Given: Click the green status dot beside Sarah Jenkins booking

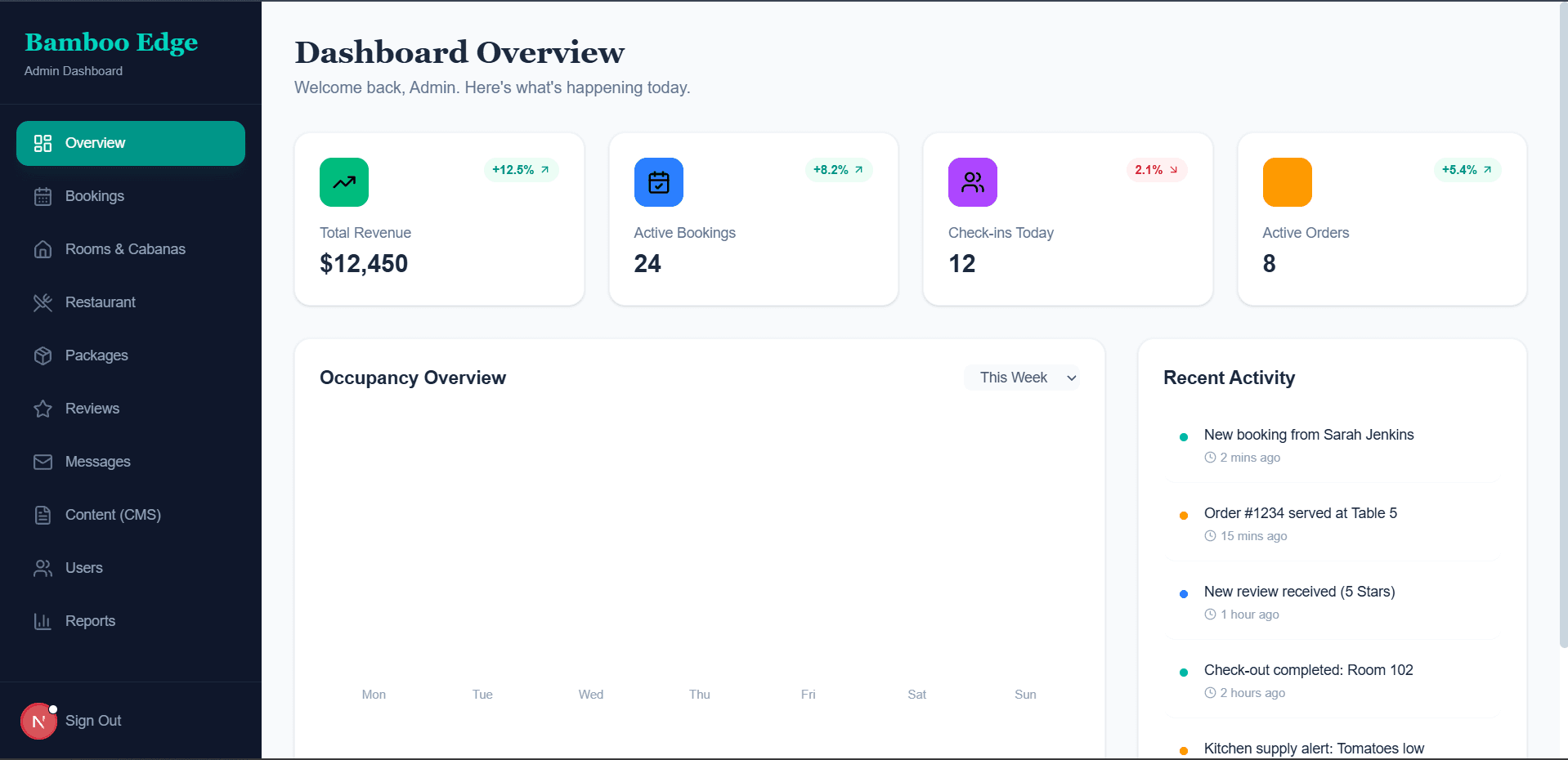Looking at the screenshot, I should [x=1185, y=437].
